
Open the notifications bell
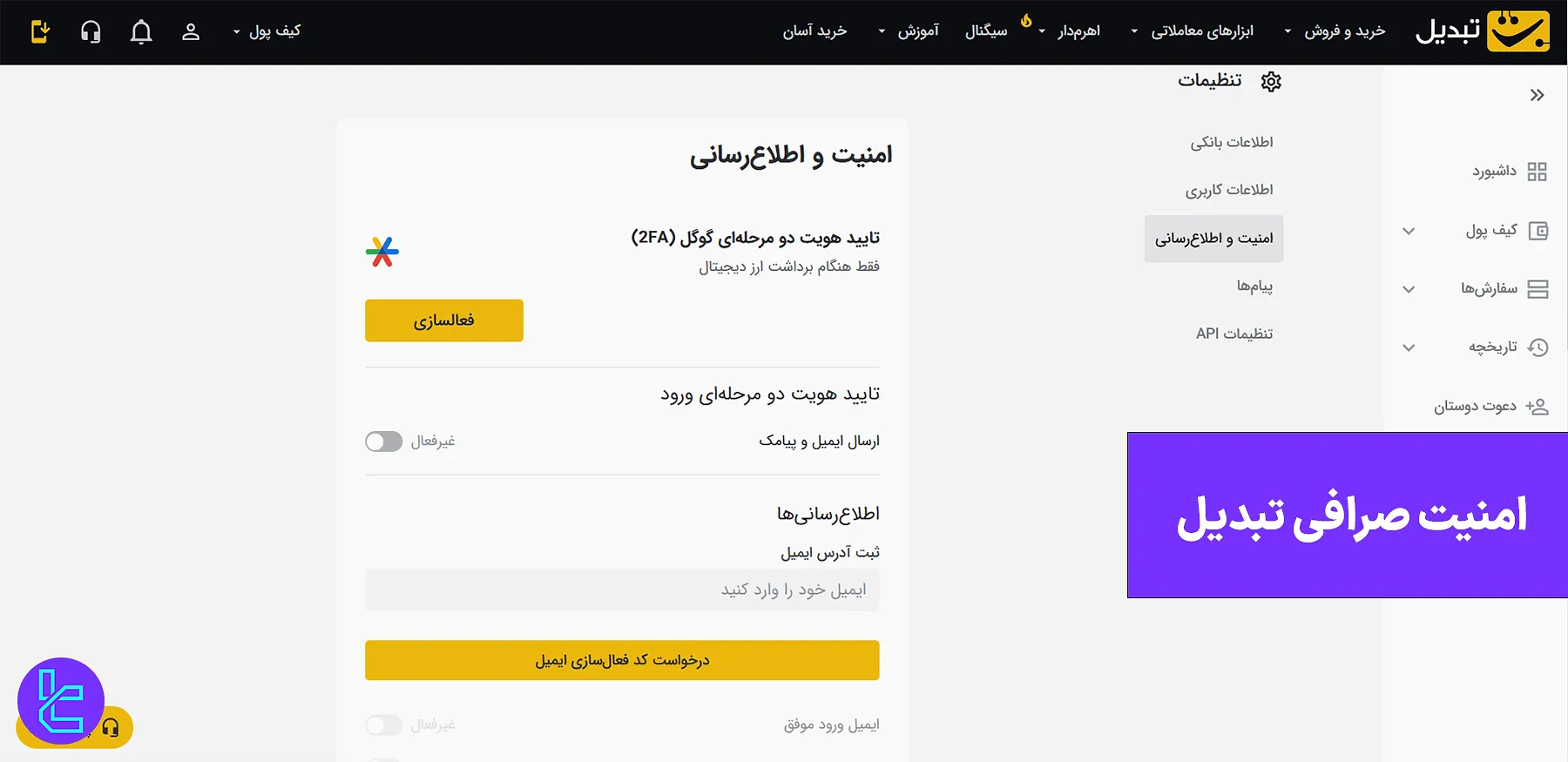pyautogui.click(x=141, y=32)
